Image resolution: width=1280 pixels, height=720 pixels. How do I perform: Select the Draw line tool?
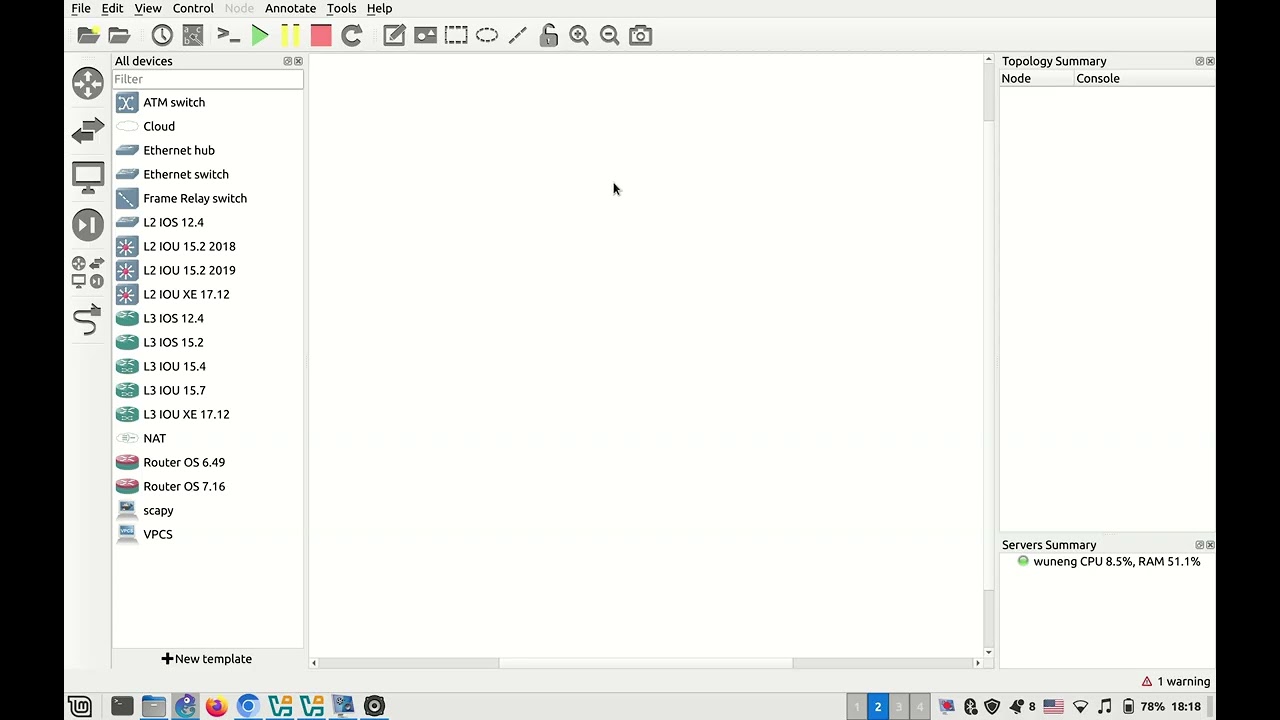tap(518, 35)
